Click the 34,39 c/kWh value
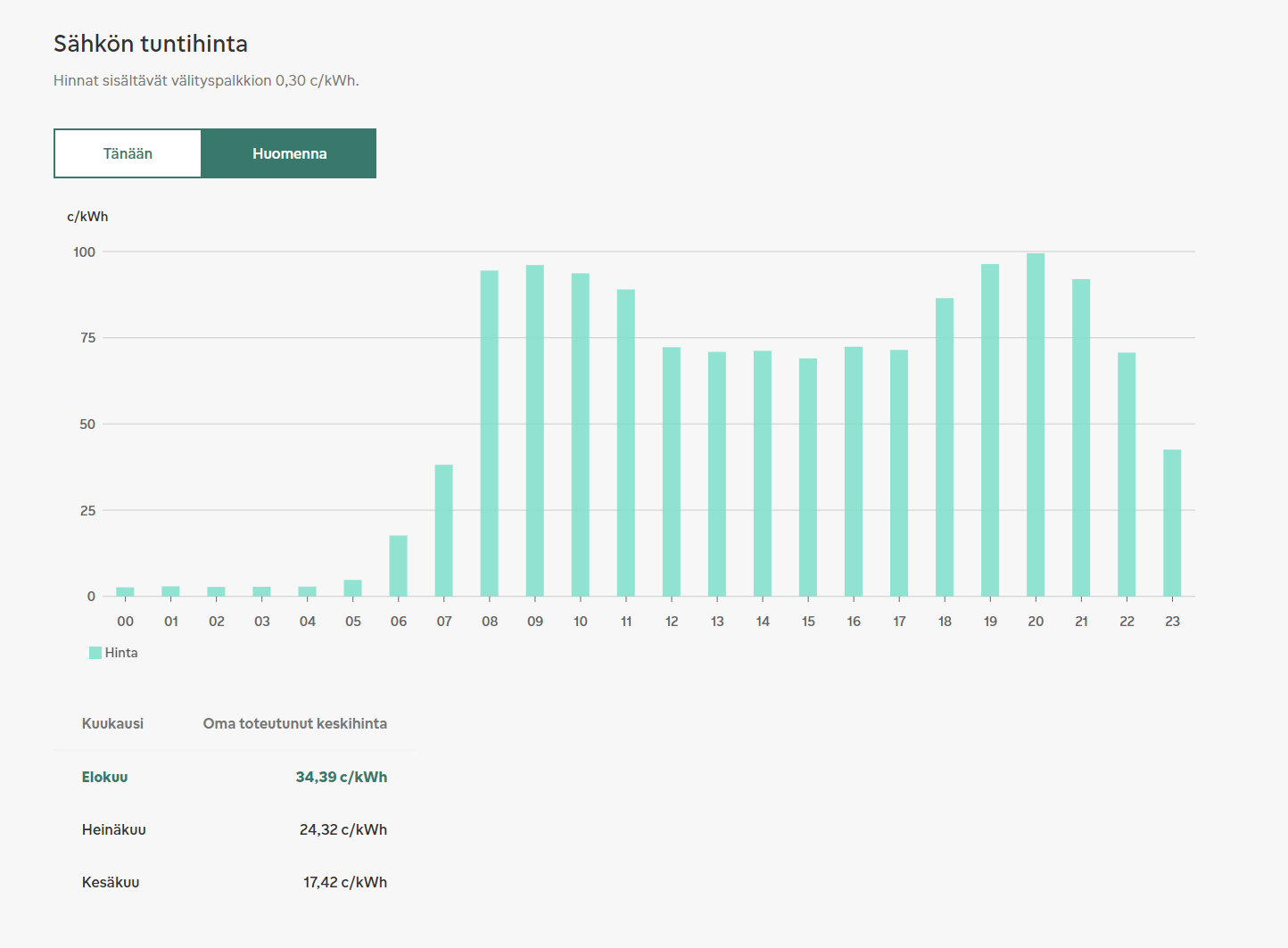Viewport: 1288px width, 948px height. tap(342, 777)
